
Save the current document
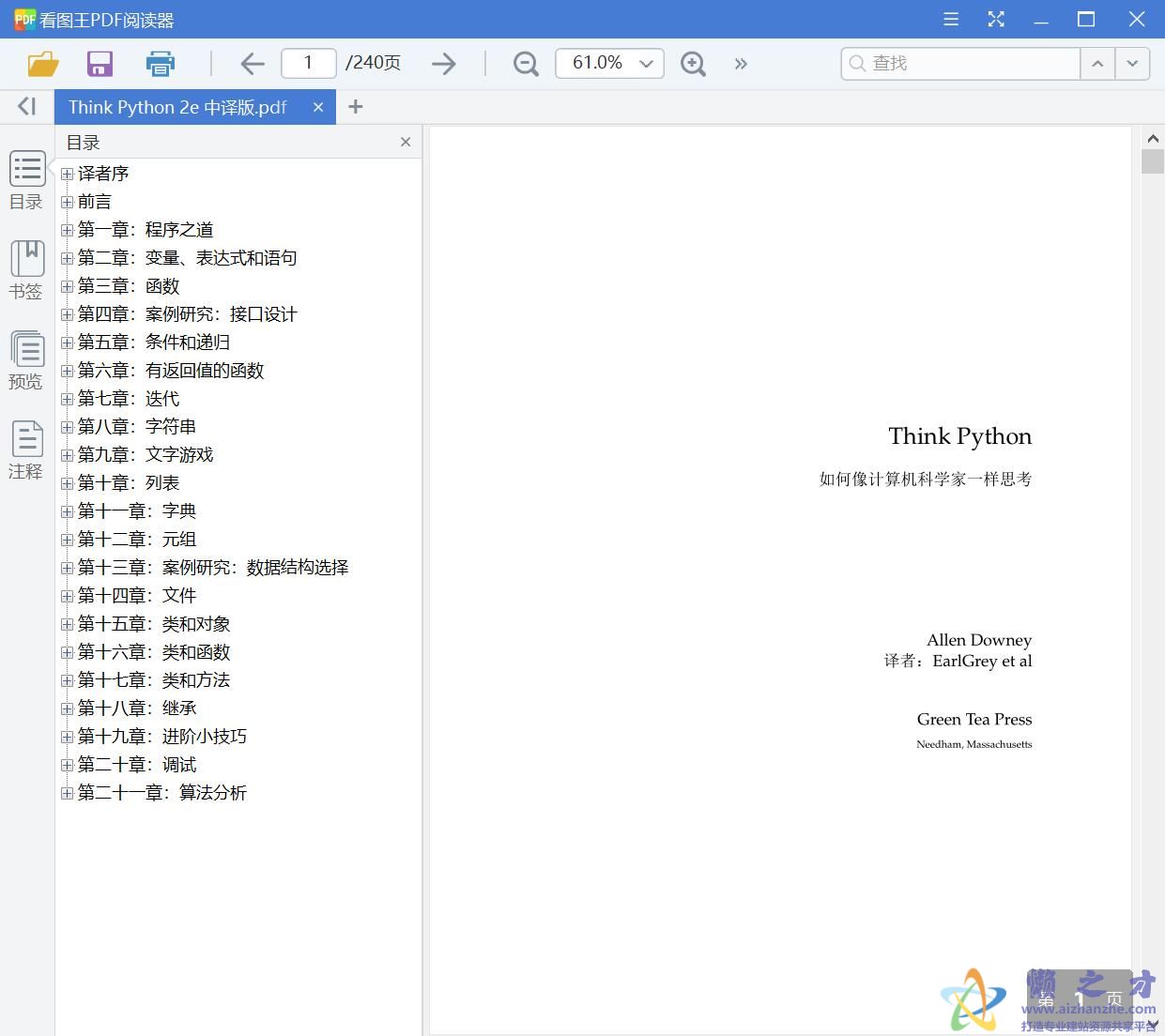click(100, 63)
